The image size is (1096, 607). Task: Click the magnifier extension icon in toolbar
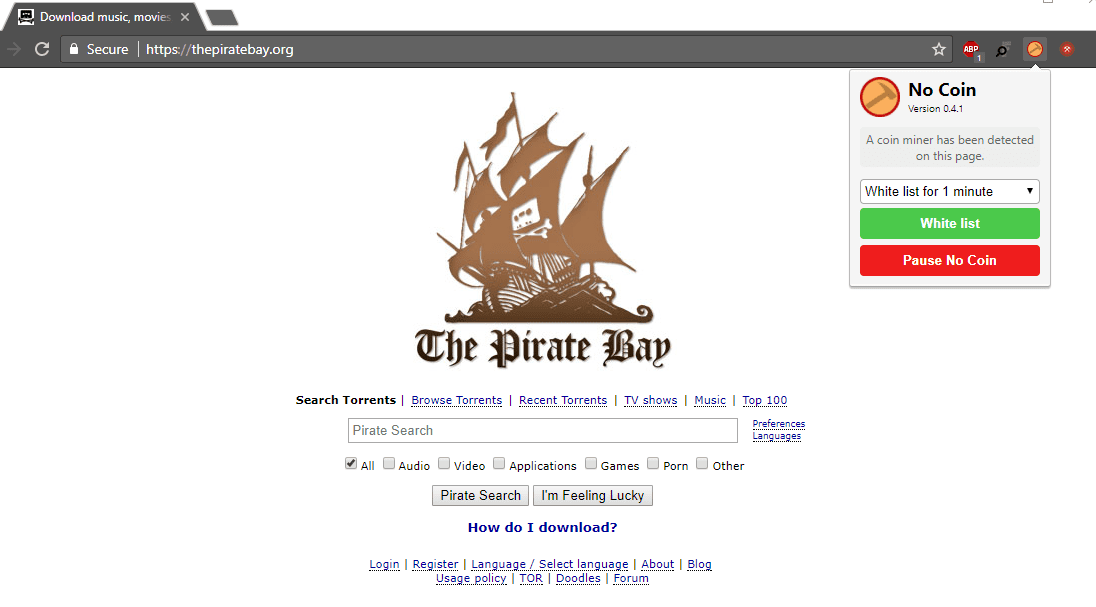pyautogui.click(x=1002, y=50)
